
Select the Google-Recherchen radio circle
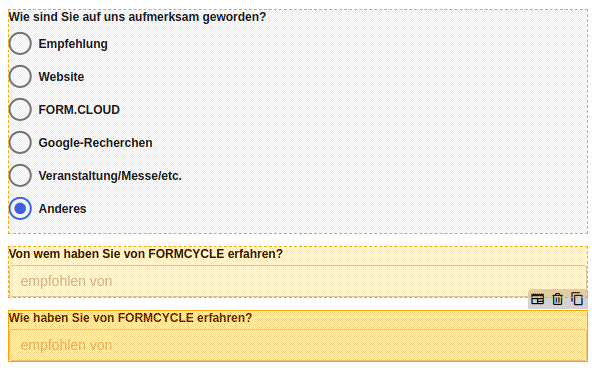click(20, 142)
